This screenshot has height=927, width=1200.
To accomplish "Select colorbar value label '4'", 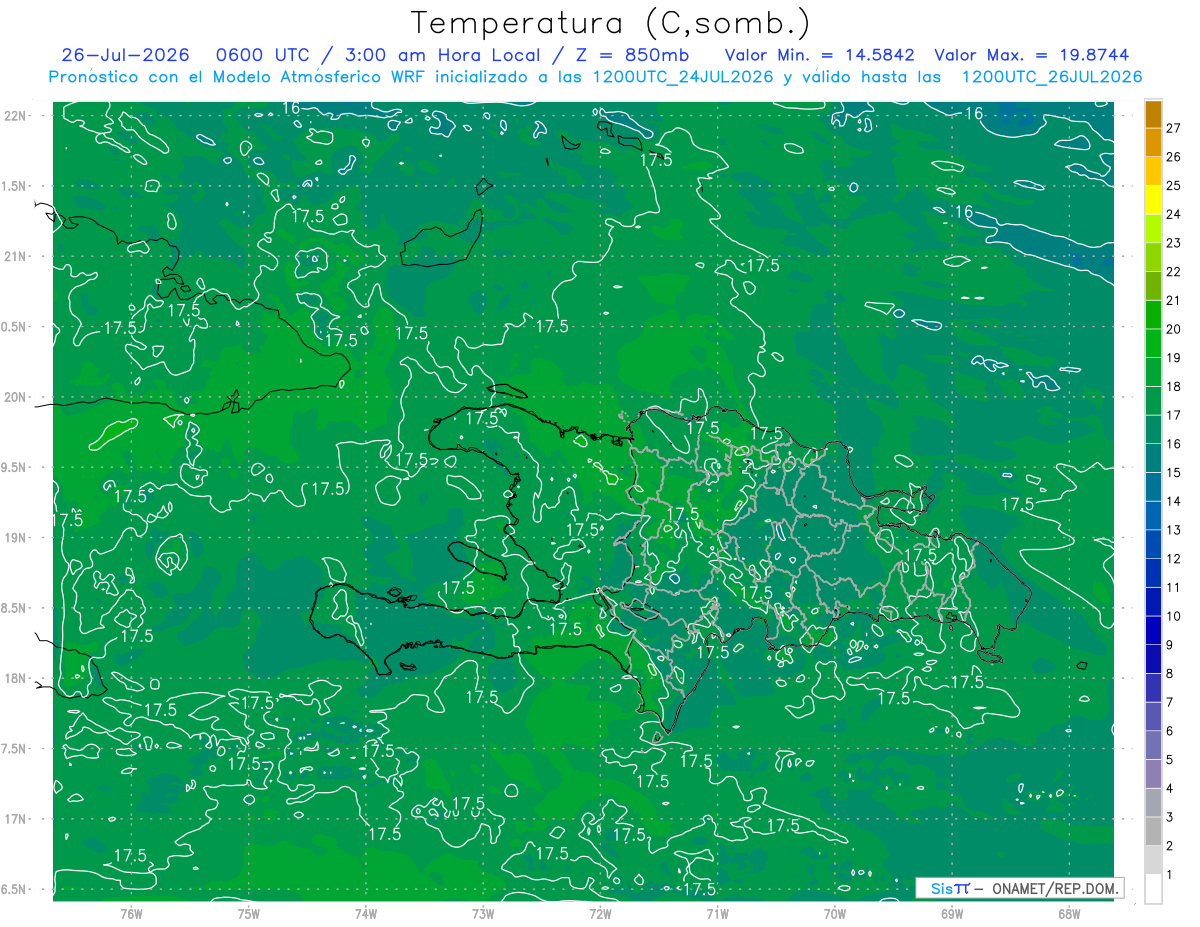I will (1170, 789).
